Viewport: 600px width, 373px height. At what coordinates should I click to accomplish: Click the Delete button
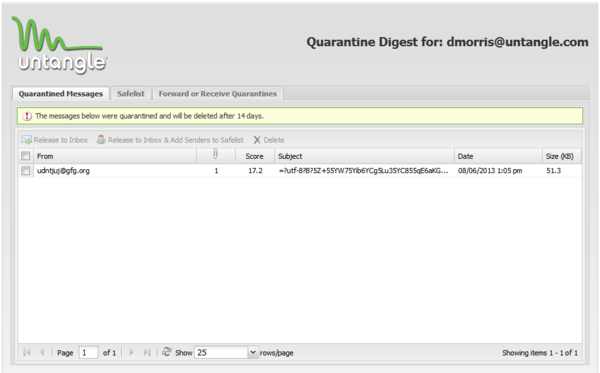(x=269, y=140)
